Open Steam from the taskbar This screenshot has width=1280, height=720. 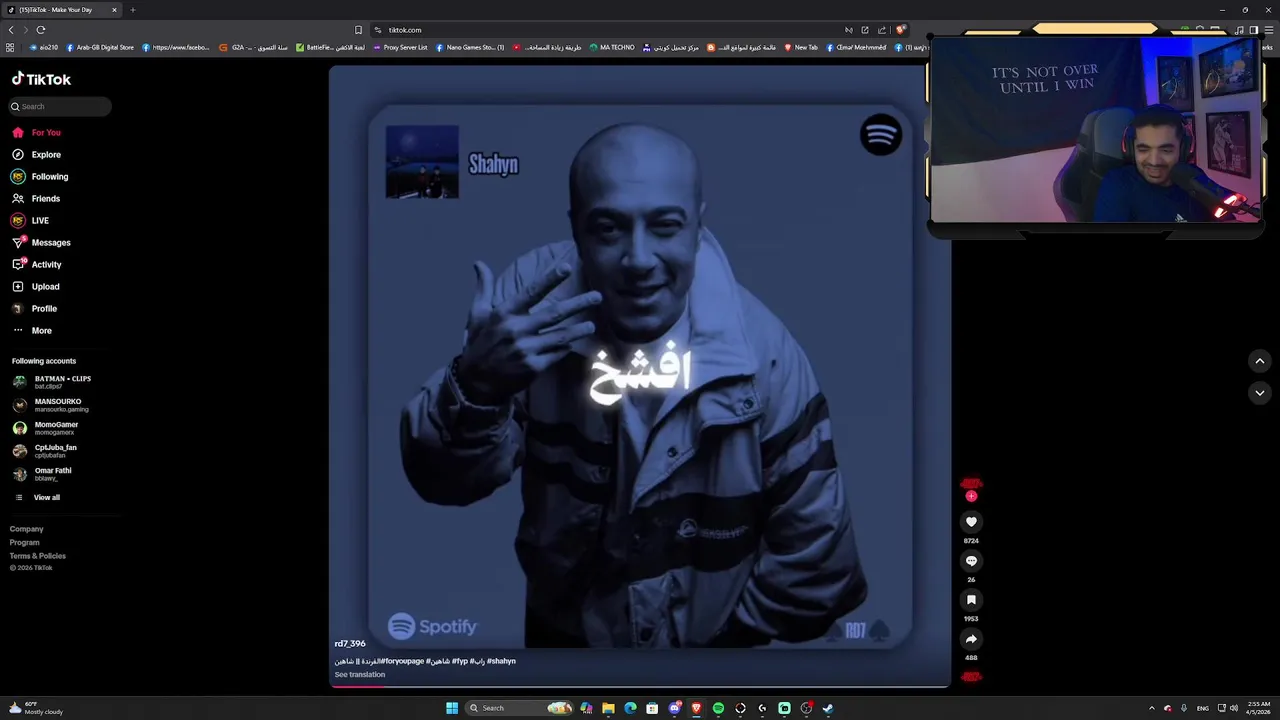(x=828, y=708)
